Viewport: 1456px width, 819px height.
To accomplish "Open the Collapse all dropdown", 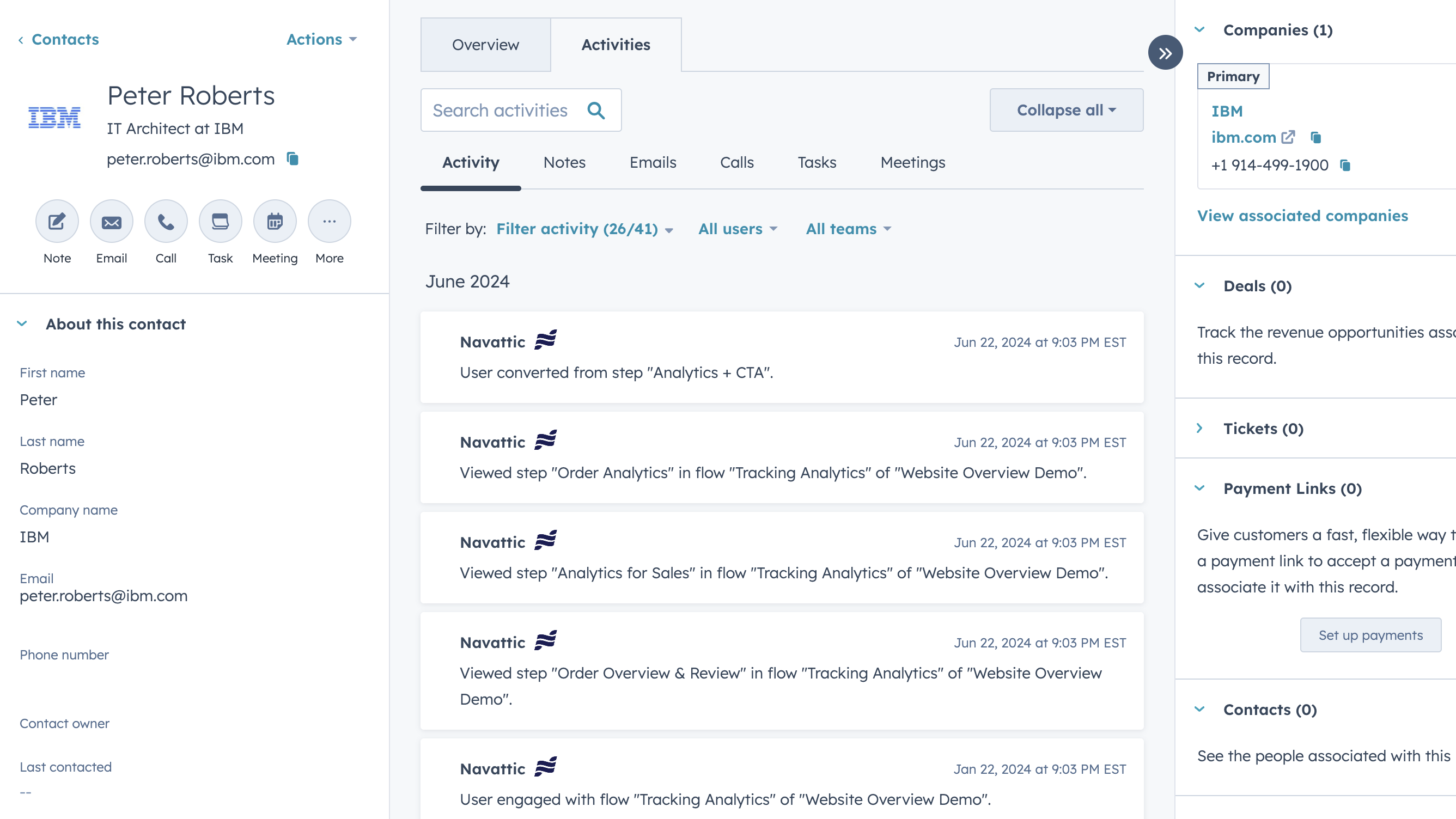I will coord(1065,110).
